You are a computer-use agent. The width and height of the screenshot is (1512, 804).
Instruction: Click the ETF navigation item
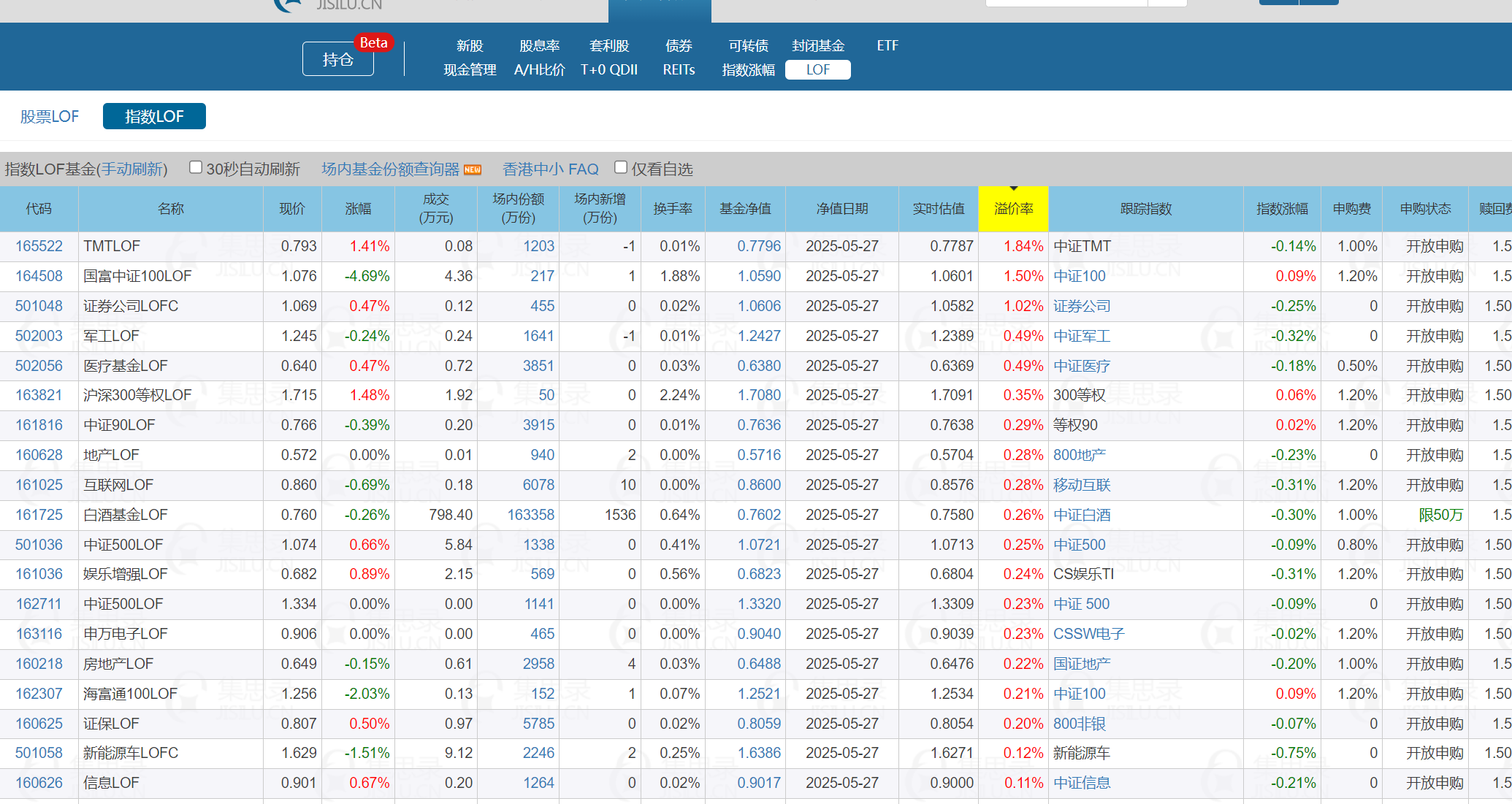point(887,46)
